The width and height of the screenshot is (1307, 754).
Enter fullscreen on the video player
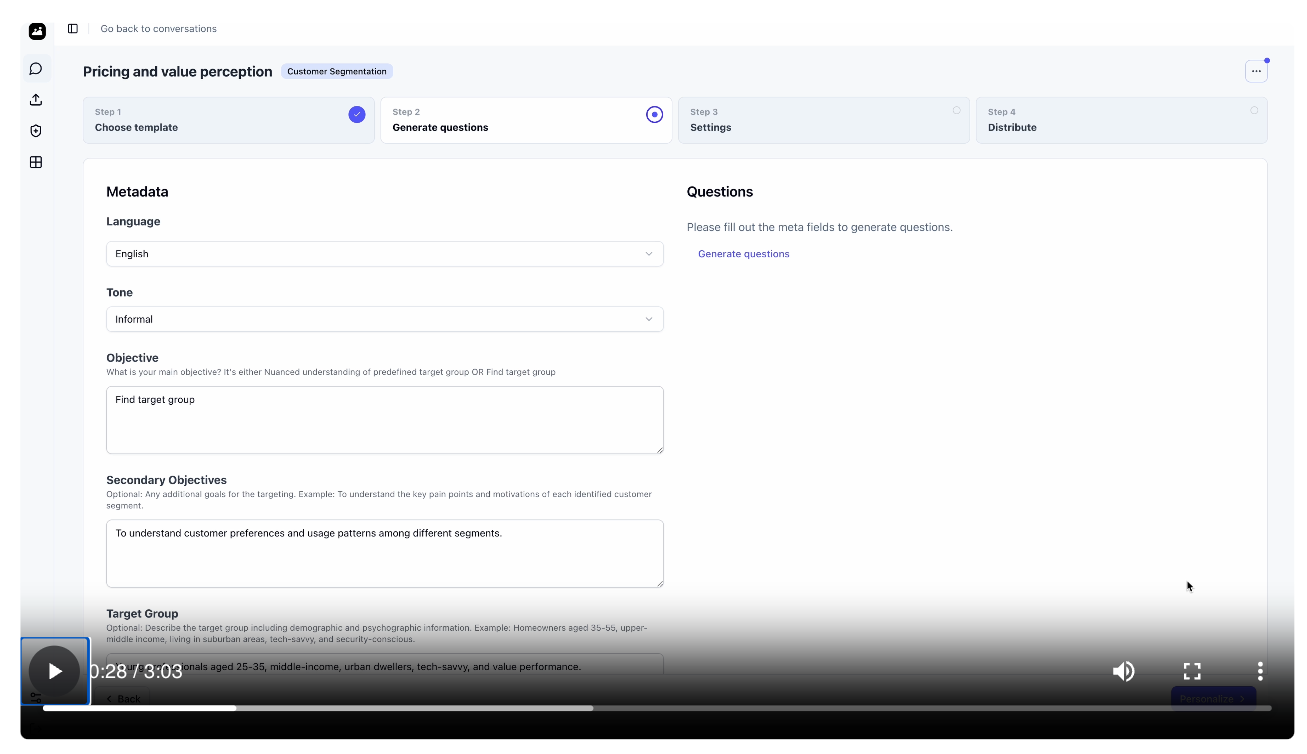coord(1191,671)
